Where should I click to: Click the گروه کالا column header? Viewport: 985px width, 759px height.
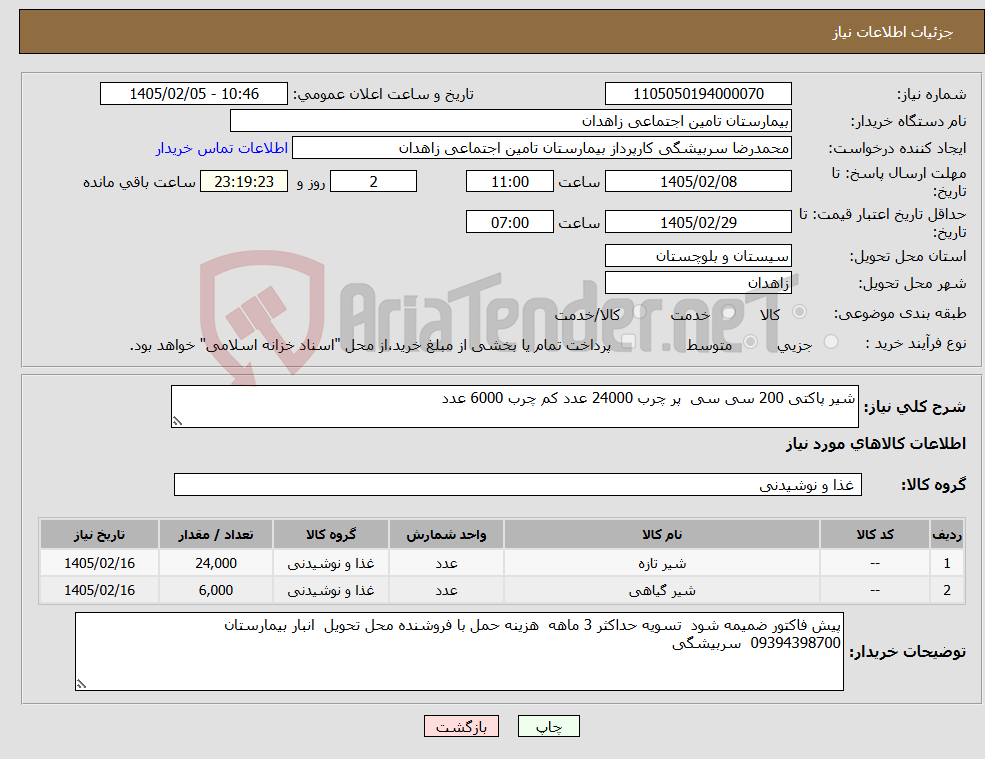point(330,535)
